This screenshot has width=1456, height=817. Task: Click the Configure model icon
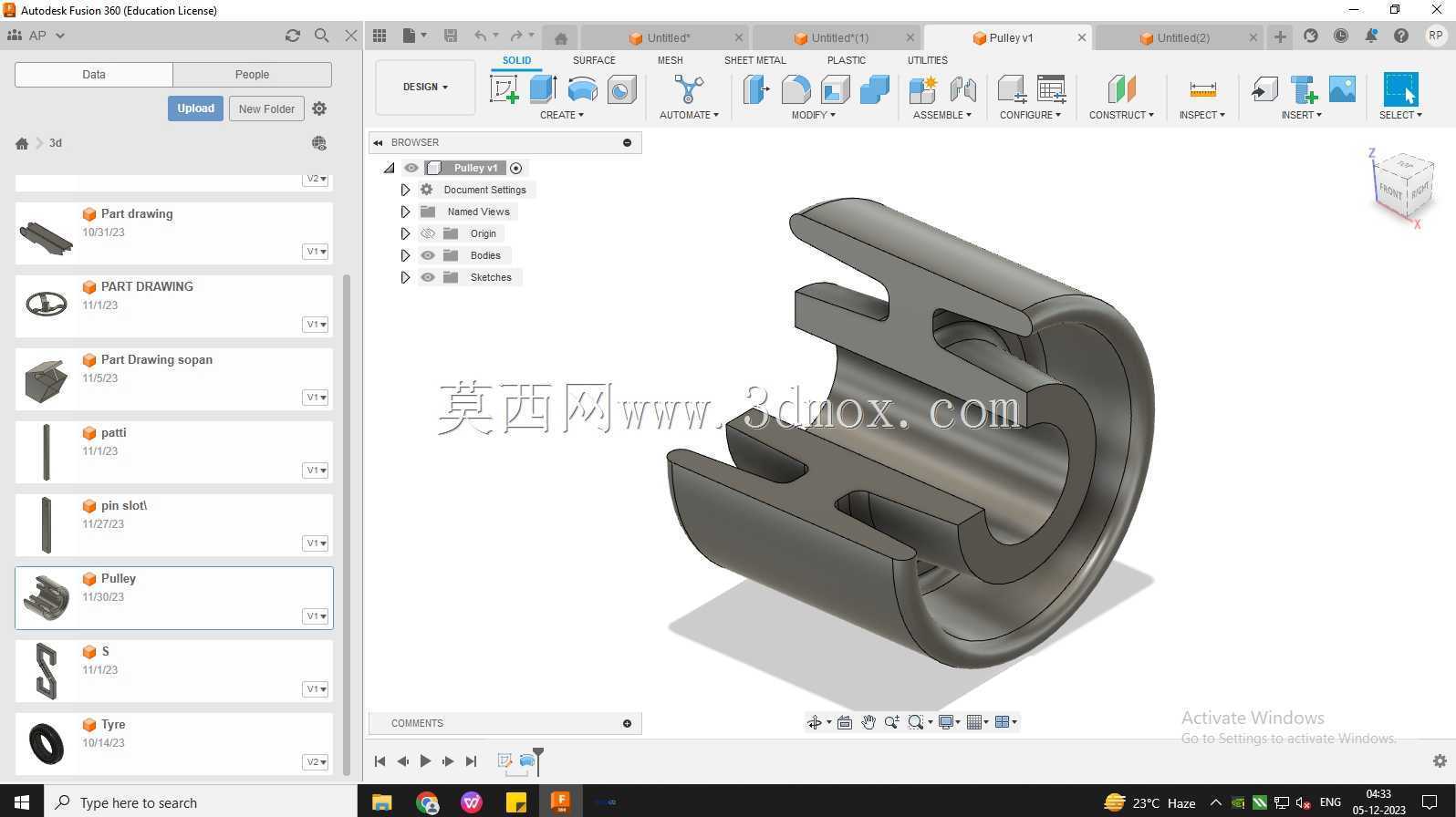(x=1011, y=89)
